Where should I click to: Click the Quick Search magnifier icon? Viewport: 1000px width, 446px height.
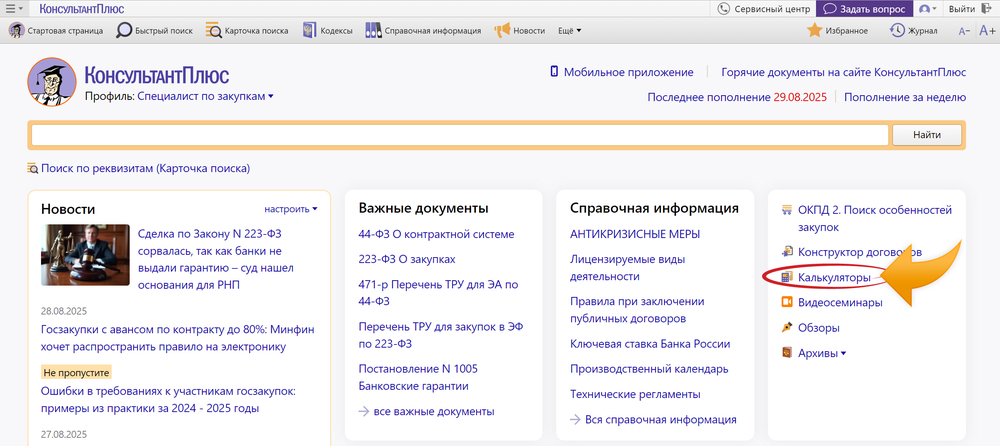click(125, 30)
